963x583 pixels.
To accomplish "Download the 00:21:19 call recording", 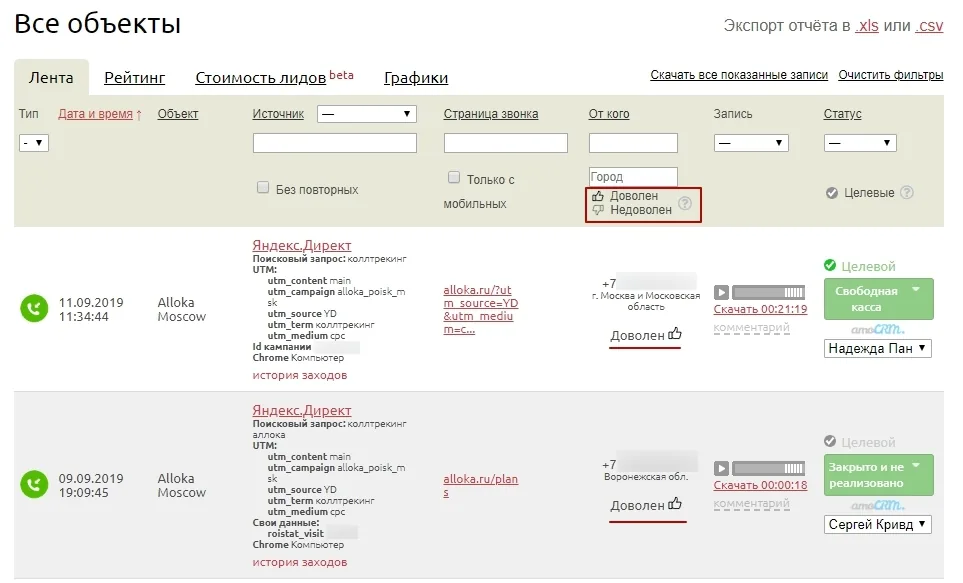I will pyautogui.click(x=760, y=309).
